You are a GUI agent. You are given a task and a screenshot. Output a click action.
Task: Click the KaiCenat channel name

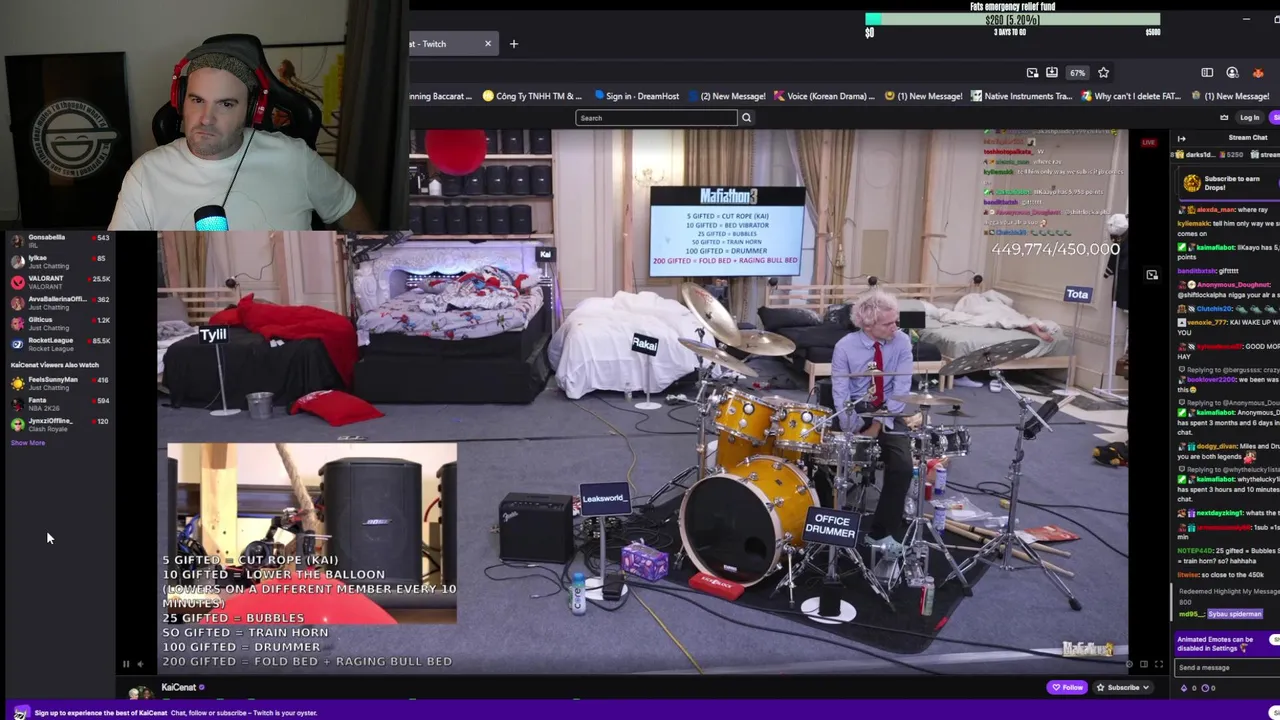click(x=179, y=687)
